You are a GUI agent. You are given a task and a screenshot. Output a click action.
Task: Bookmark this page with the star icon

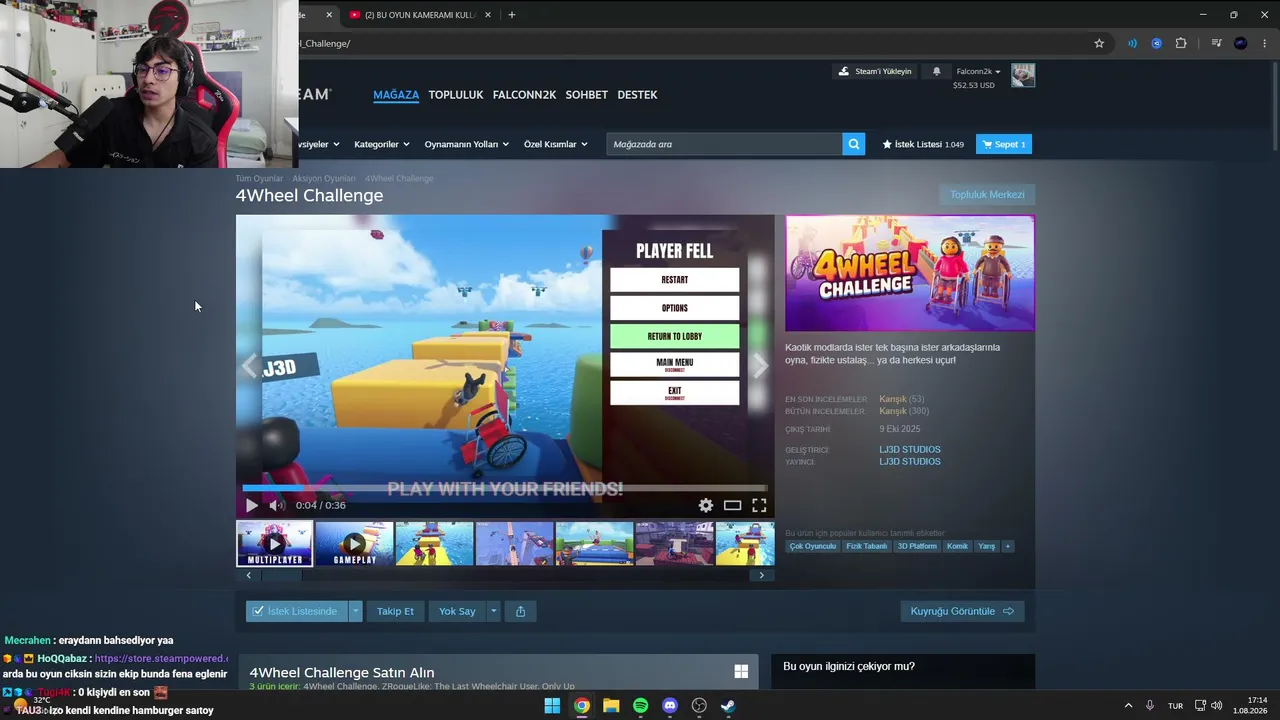click(x=1099, y=43)
